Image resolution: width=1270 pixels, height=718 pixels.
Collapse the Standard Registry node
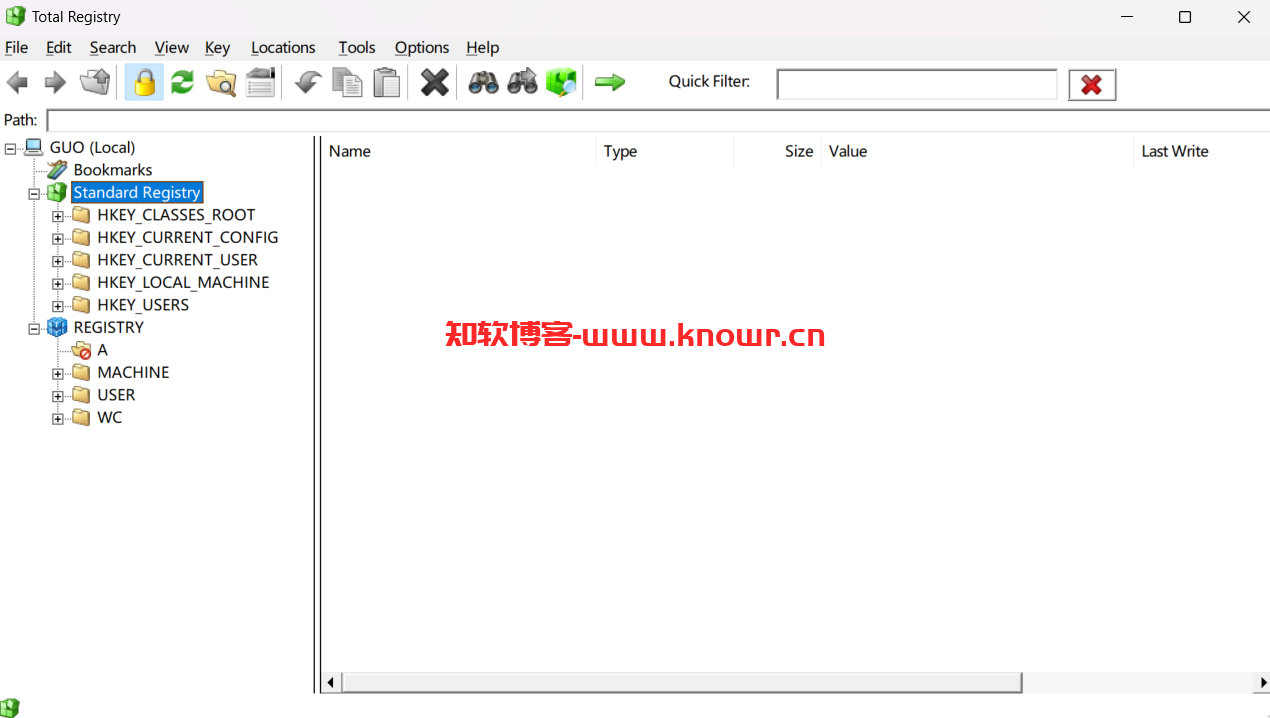click(x=34, y=193)
